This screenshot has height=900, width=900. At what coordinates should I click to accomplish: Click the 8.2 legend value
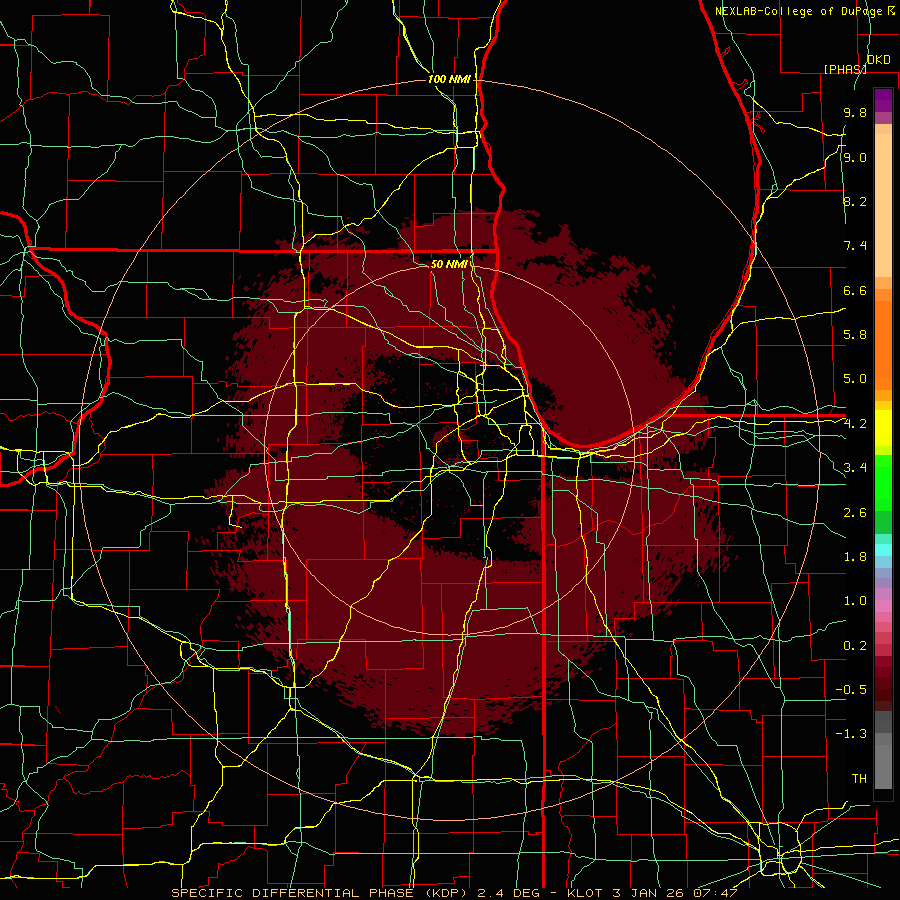pyautogui.click(x=855, y=201)
